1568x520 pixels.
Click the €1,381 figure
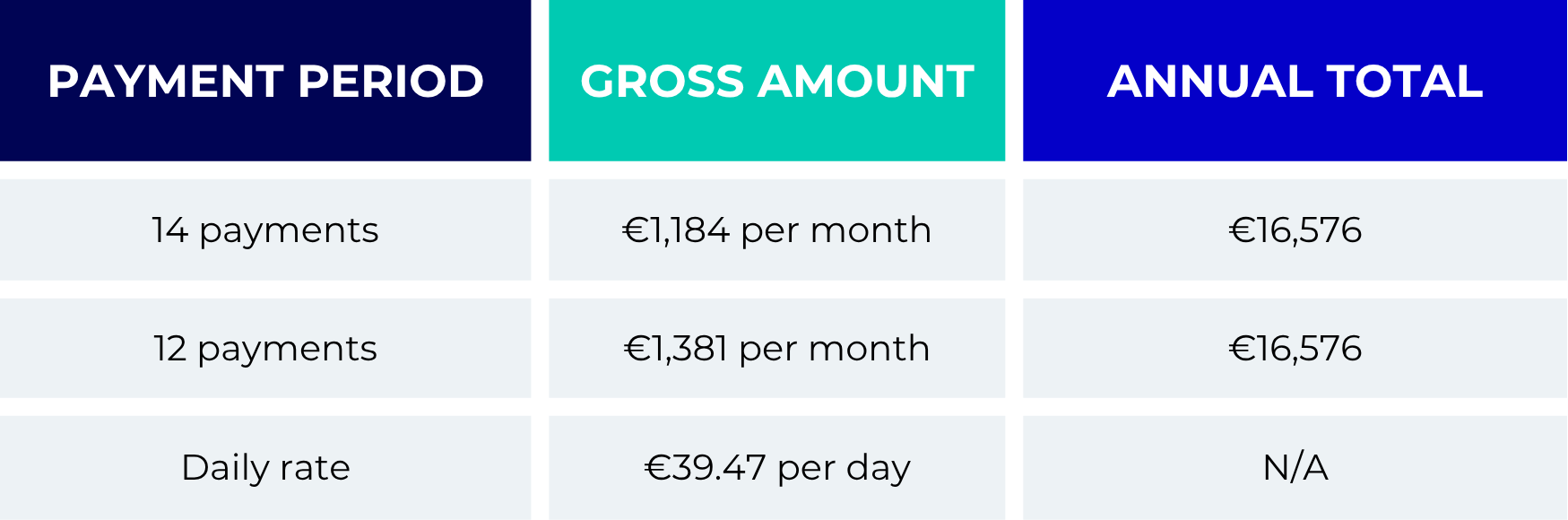[675, 349]
